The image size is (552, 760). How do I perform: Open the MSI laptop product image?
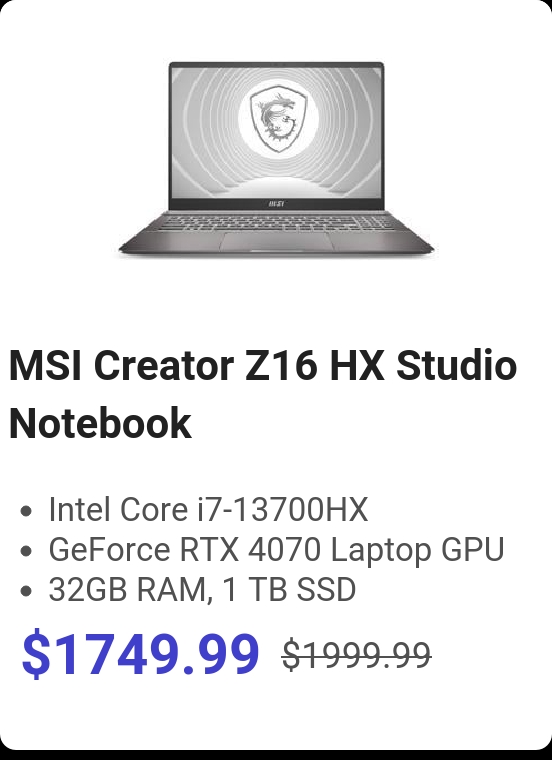click(x=276, y=160)
